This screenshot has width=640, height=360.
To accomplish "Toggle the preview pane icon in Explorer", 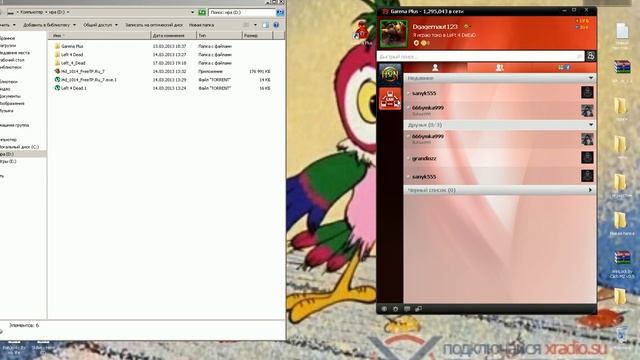I will (x=266, y=25).
